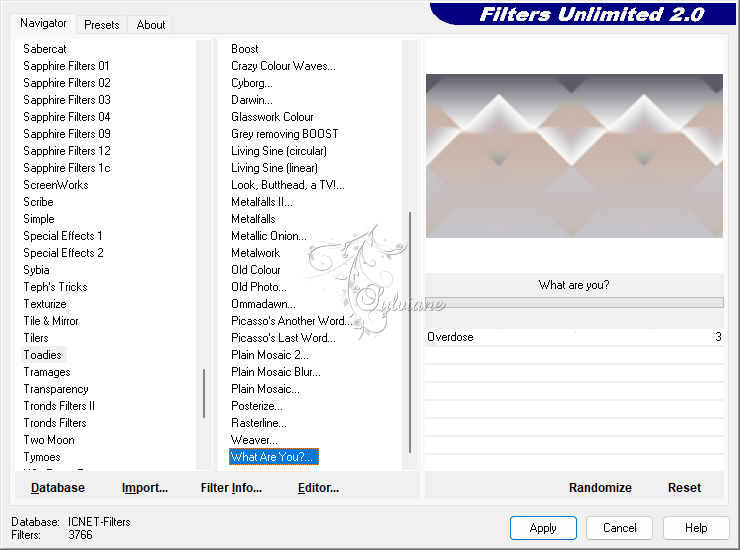740x550 pixels.
Task: Select the ScreenWorks category
Action: click(56, 185)
